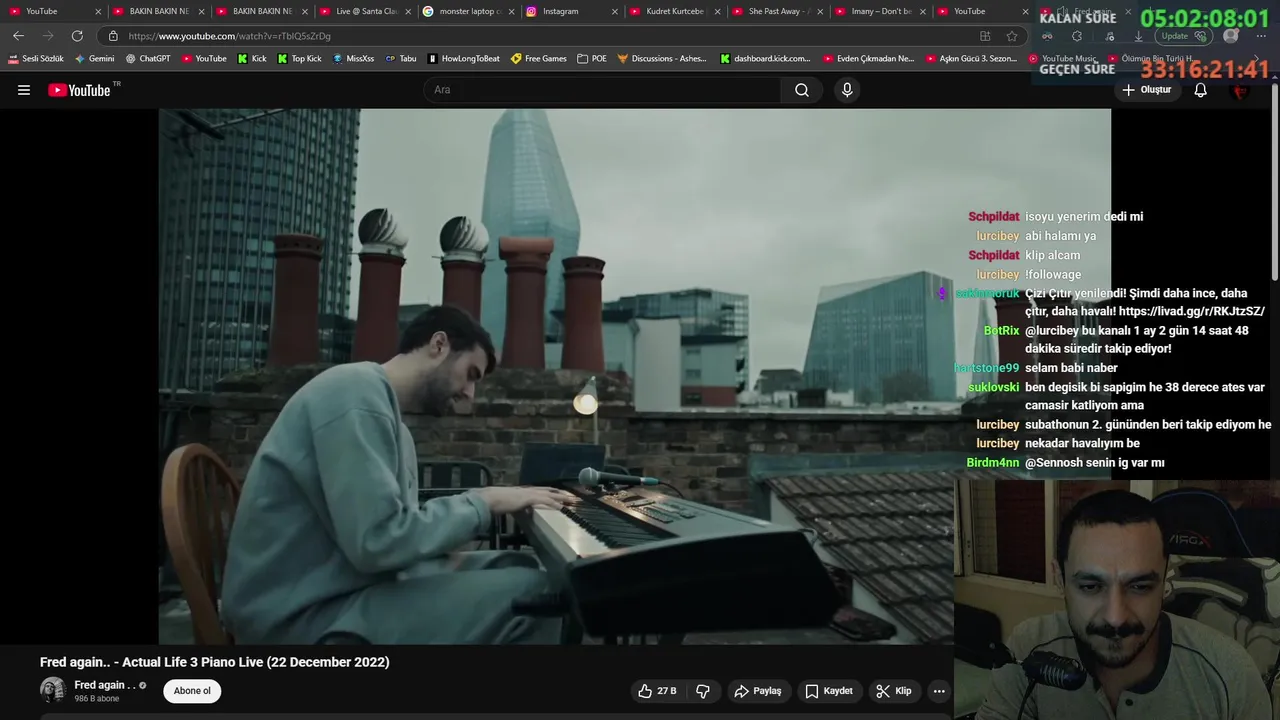
Task: Bookmark this page with the star icon
Action: 1012,36
